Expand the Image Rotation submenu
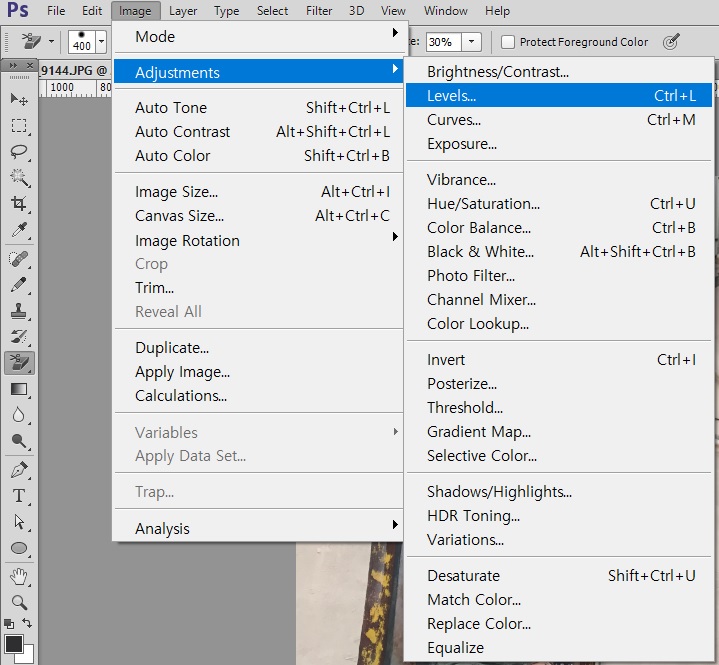 (259, 240)
